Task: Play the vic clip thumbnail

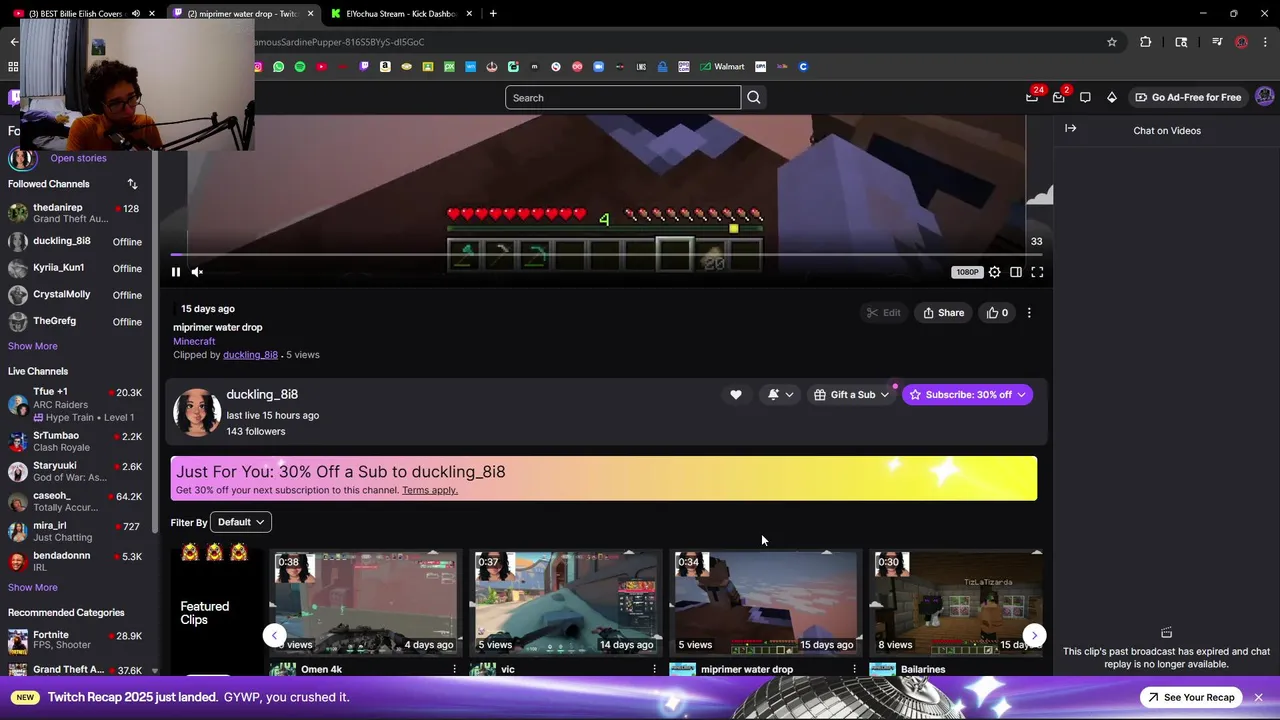Action: (566, 603)
